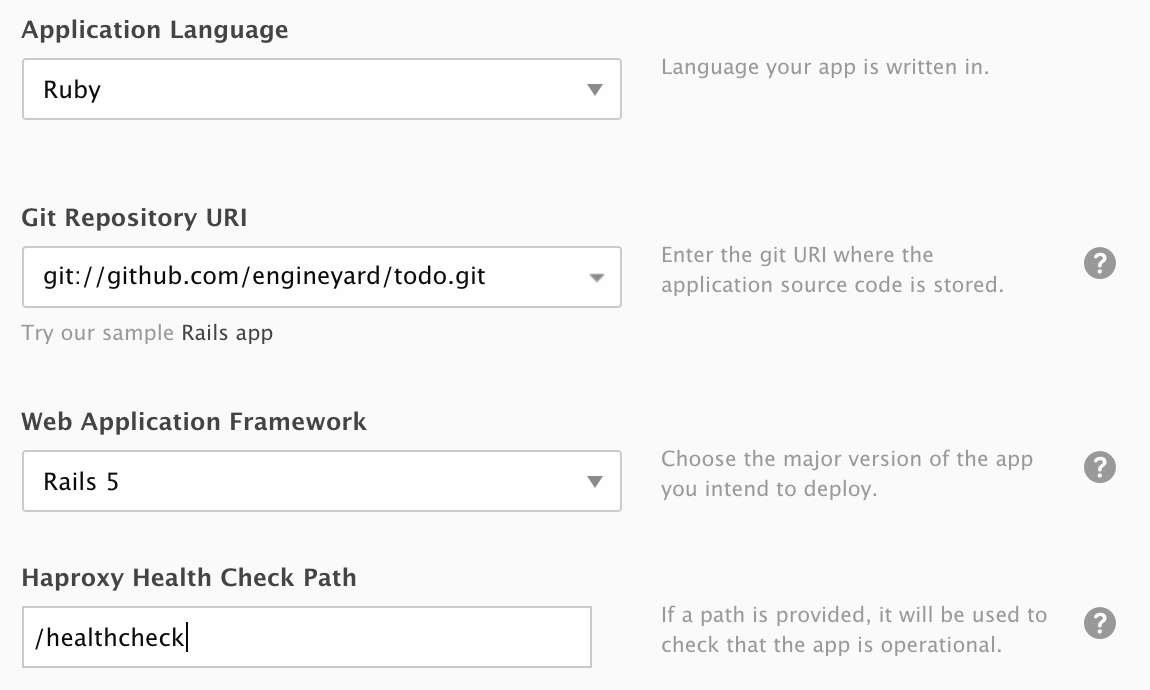Image resolution: width=1150 pixels, height=690 pixels.
Task: Show help for Haproxy Health Check Path
Action: (x=1099, y=623)
